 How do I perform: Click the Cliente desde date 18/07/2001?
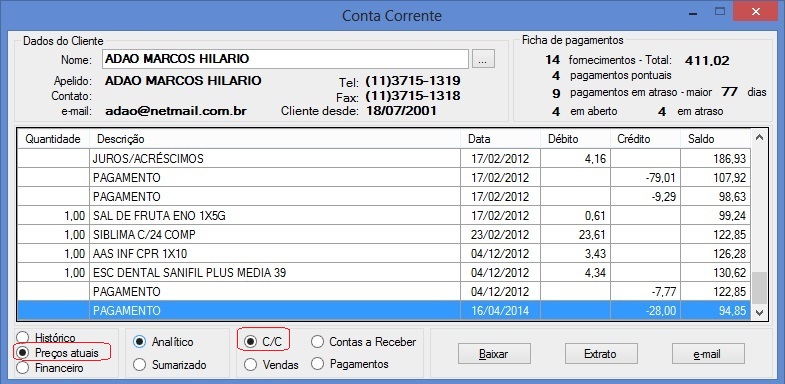pyautogui.click(x=401, y=111)
